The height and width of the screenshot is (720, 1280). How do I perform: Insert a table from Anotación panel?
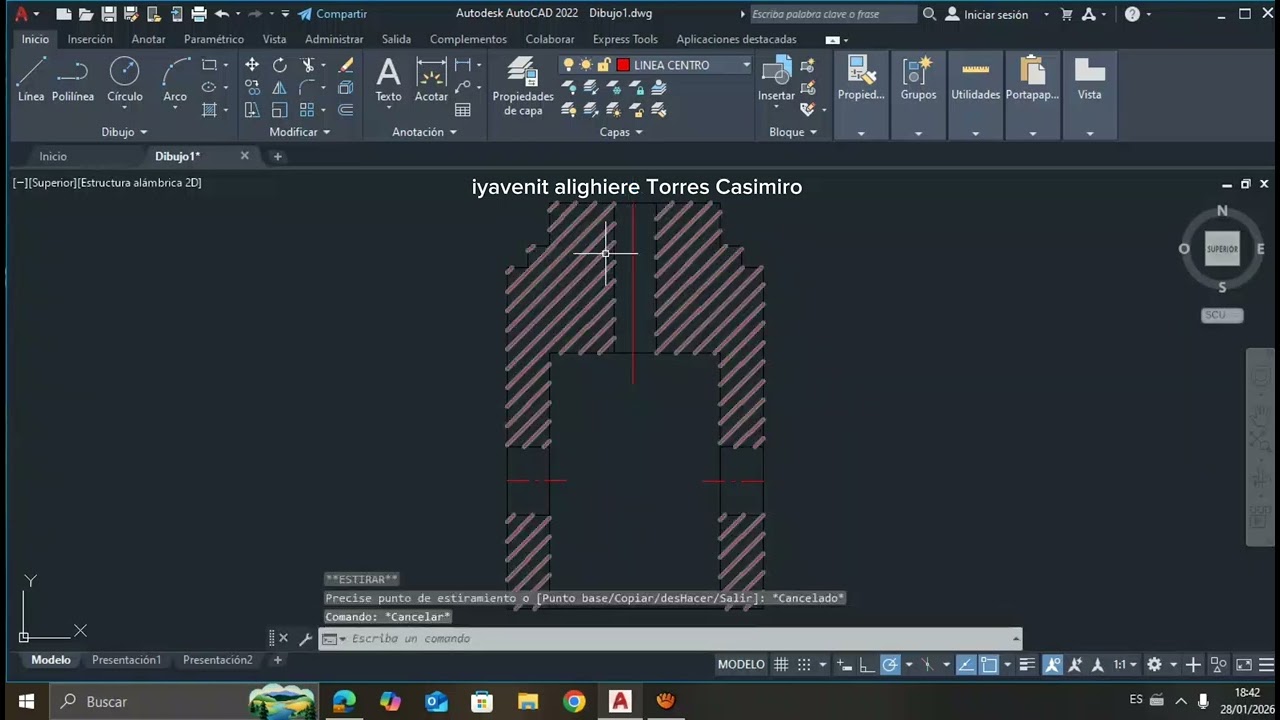coord(462,110)
